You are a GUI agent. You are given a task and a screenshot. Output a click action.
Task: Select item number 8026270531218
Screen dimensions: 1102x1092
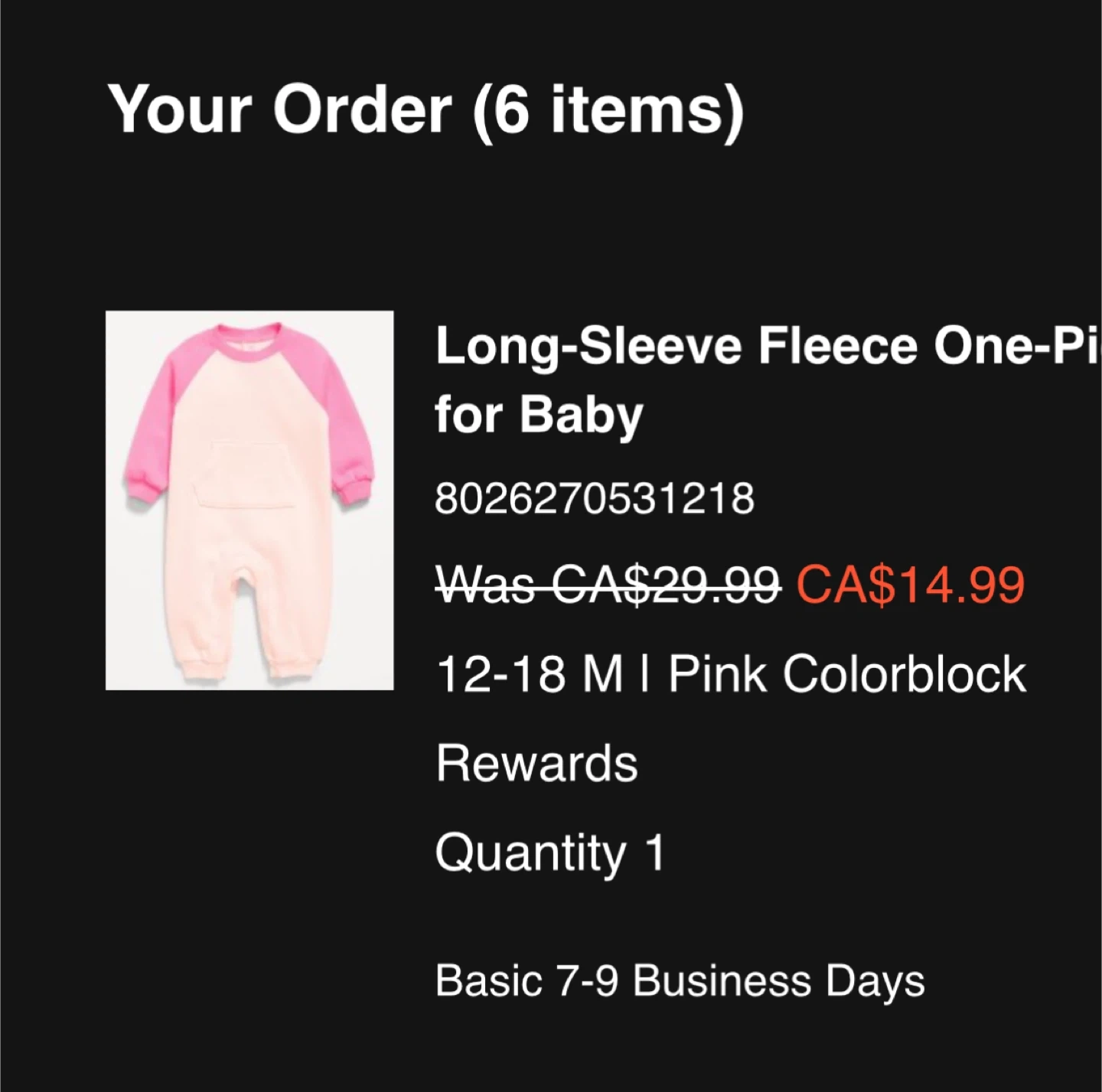pyautogui.click(x=595, y=499)
